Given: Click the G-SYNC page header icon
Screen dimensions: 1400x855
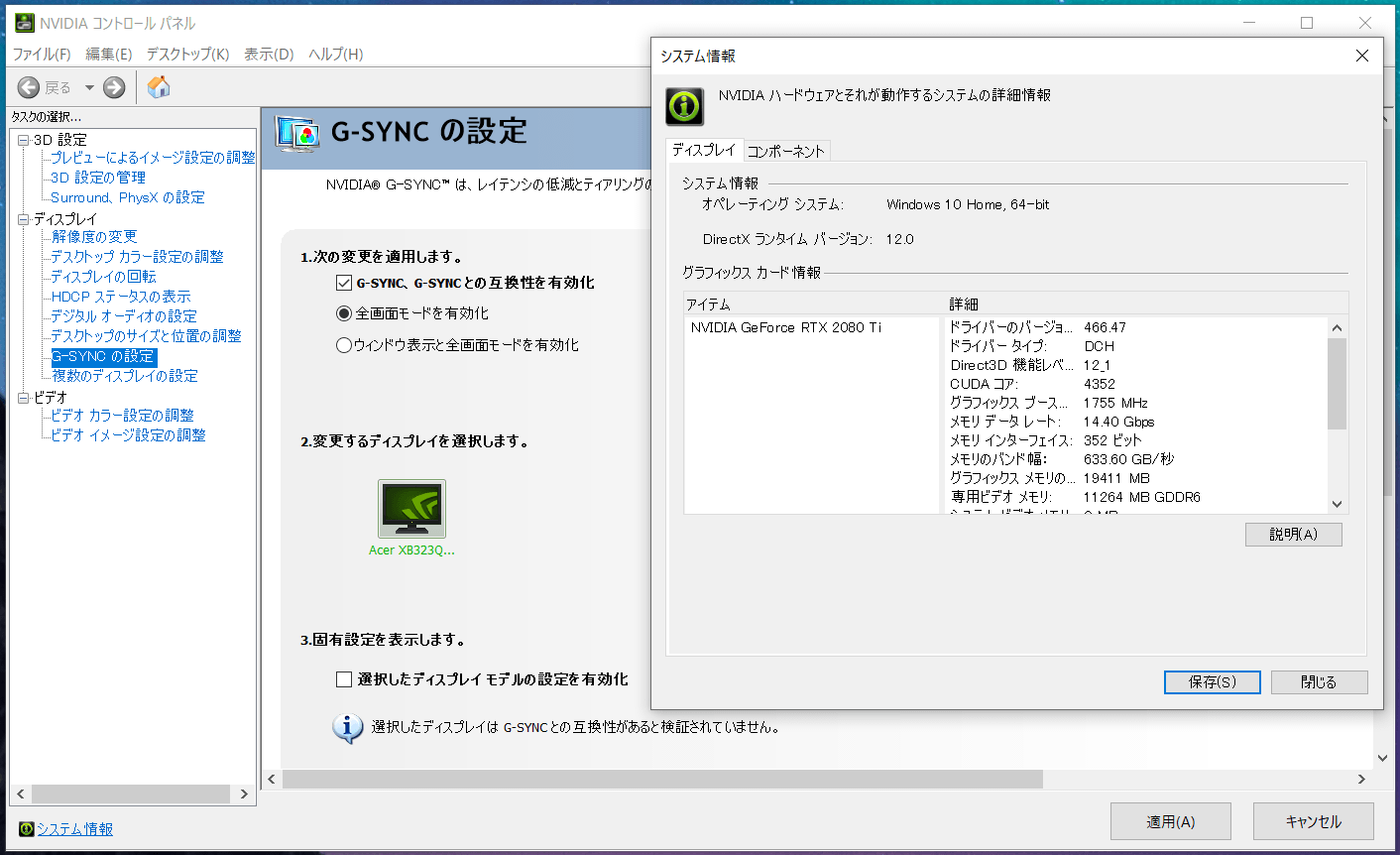Looking at the screenshot, I should 297,133.
